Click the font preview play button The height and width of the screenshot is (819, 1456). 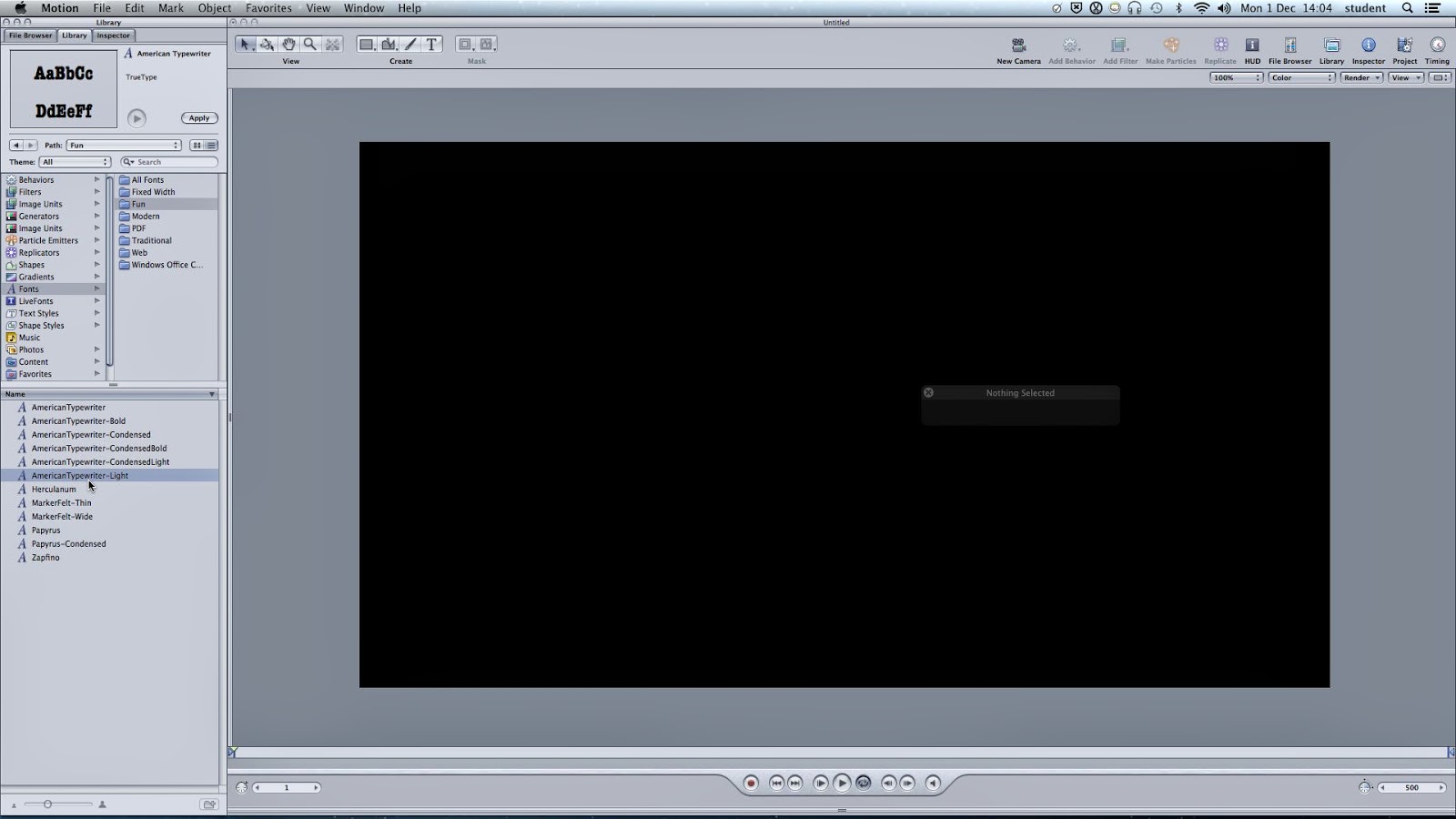tap(136, 118)
